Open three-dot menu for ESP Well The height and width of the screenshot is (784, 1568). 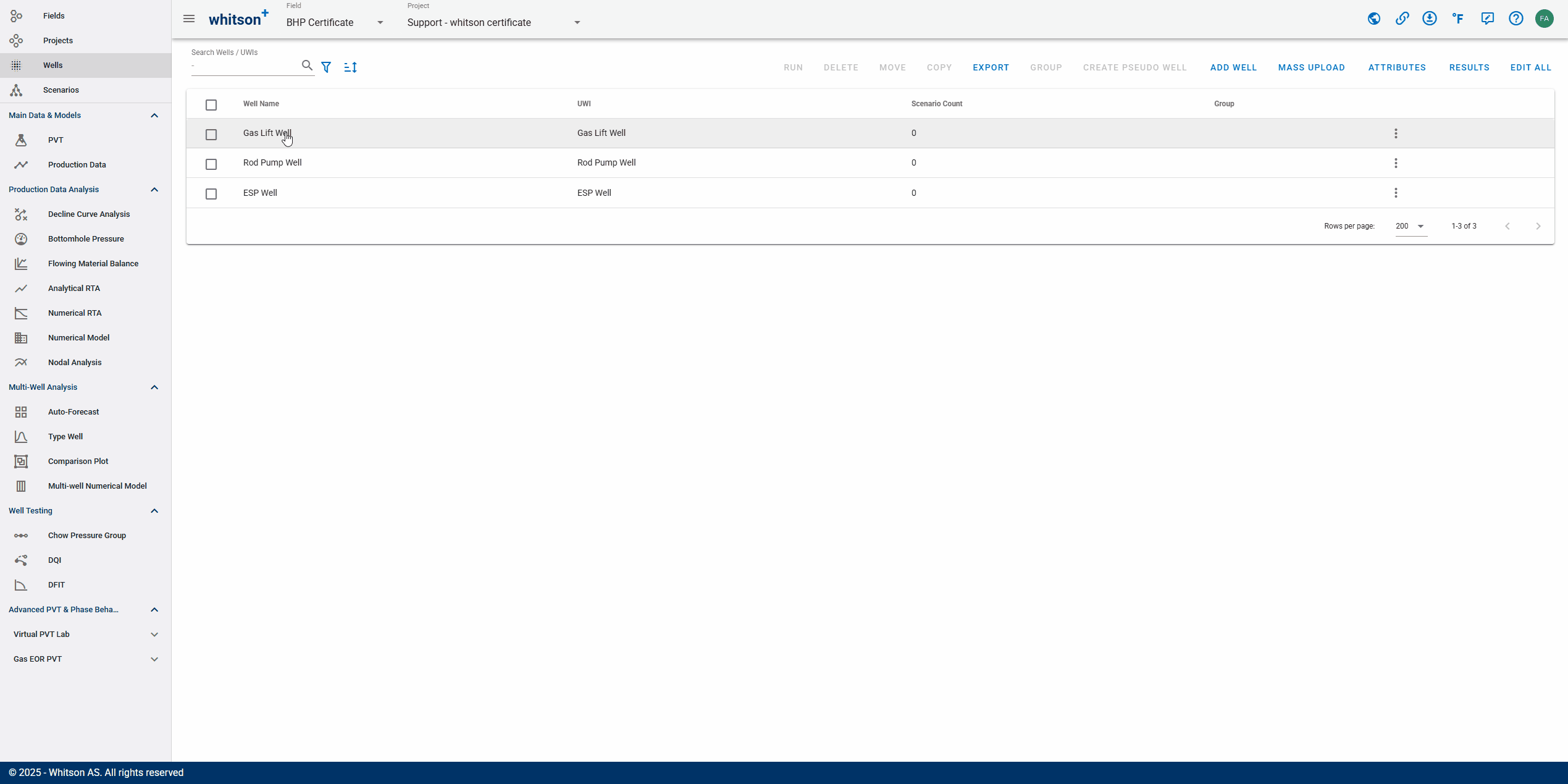(1396, 193)
